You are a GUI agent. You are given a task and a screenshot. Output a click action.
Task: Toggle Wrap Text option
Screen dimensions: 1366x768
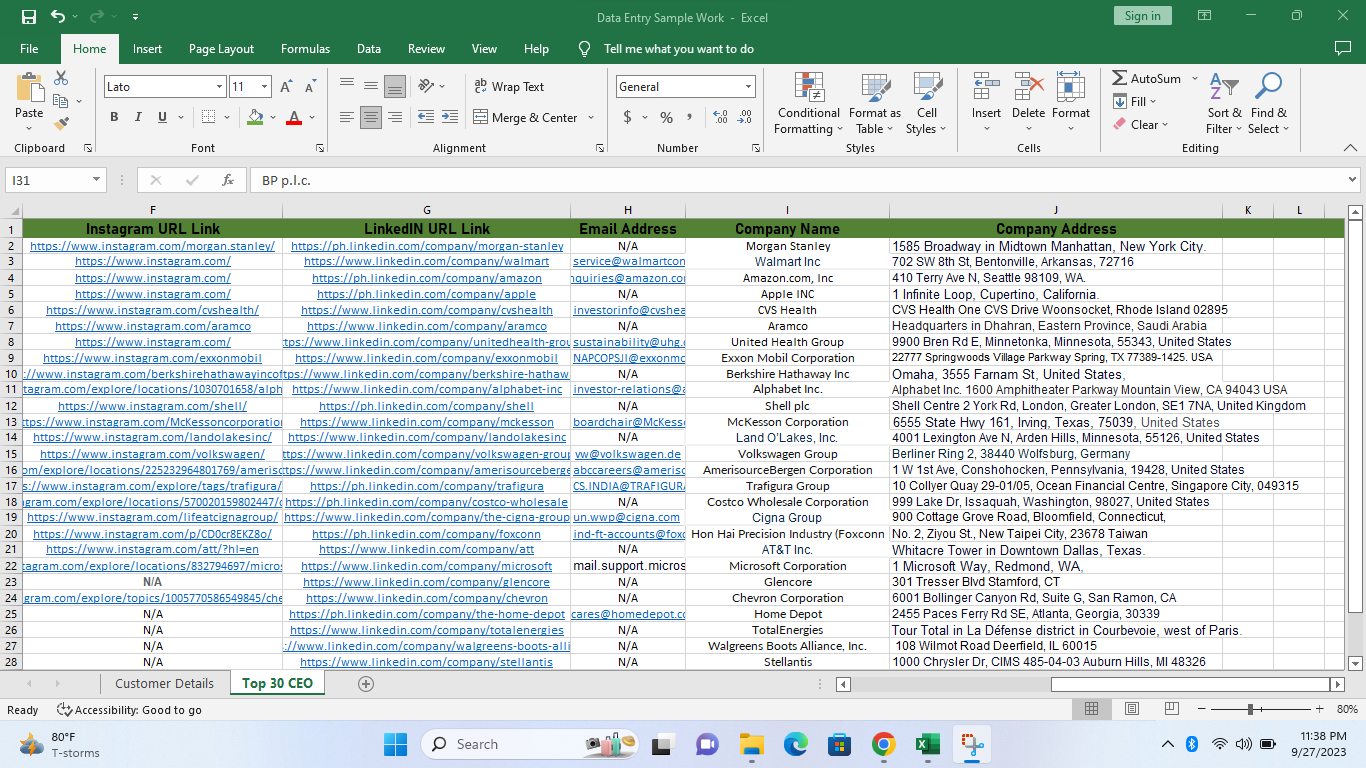(x=509, y=87)
